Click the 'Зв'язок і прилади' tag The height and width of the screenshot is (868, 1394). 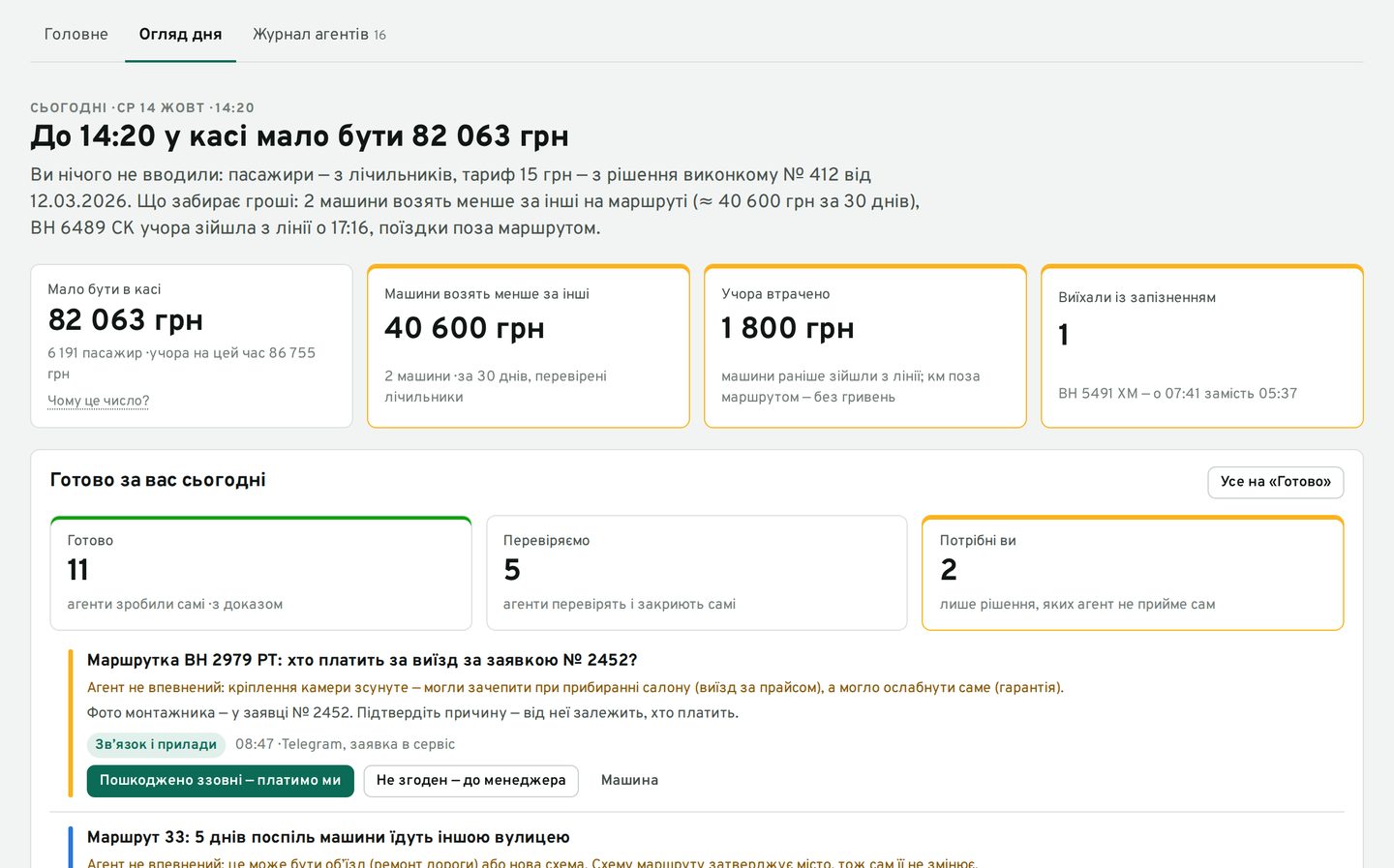tap(156, 744)
